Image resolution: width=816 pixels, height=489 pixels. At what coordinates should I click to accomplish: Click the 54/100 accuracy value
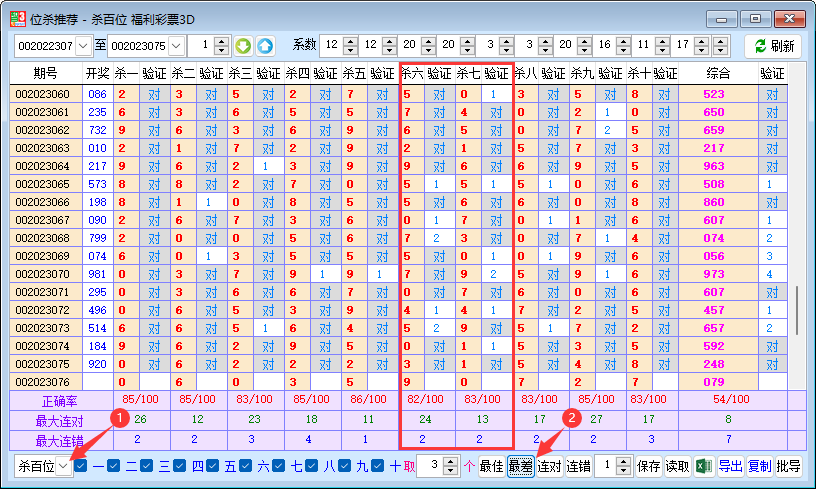[731, 400]
